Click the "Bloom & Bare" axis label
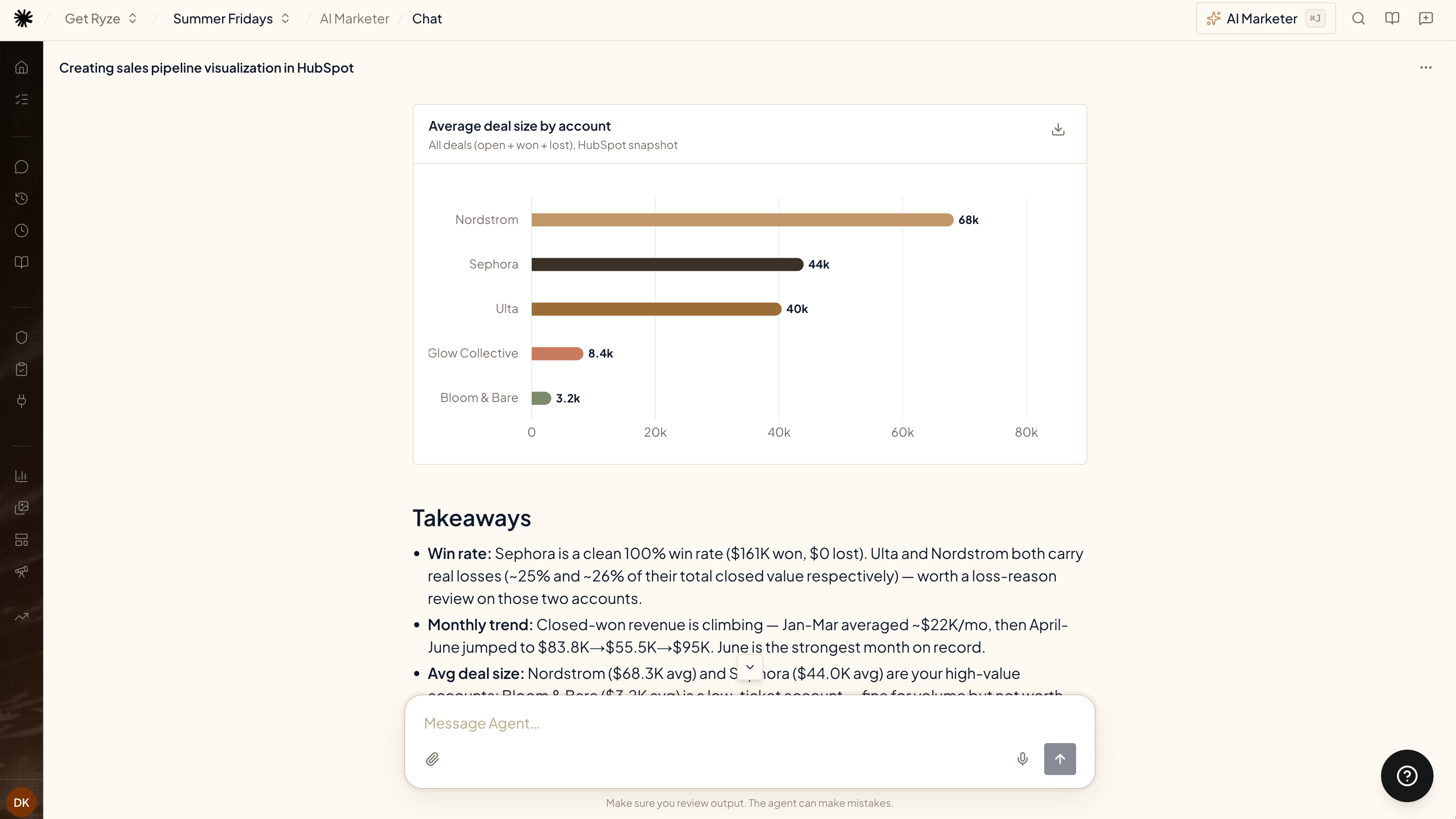This screenshot has width=1456, height=819. (479, 398)
